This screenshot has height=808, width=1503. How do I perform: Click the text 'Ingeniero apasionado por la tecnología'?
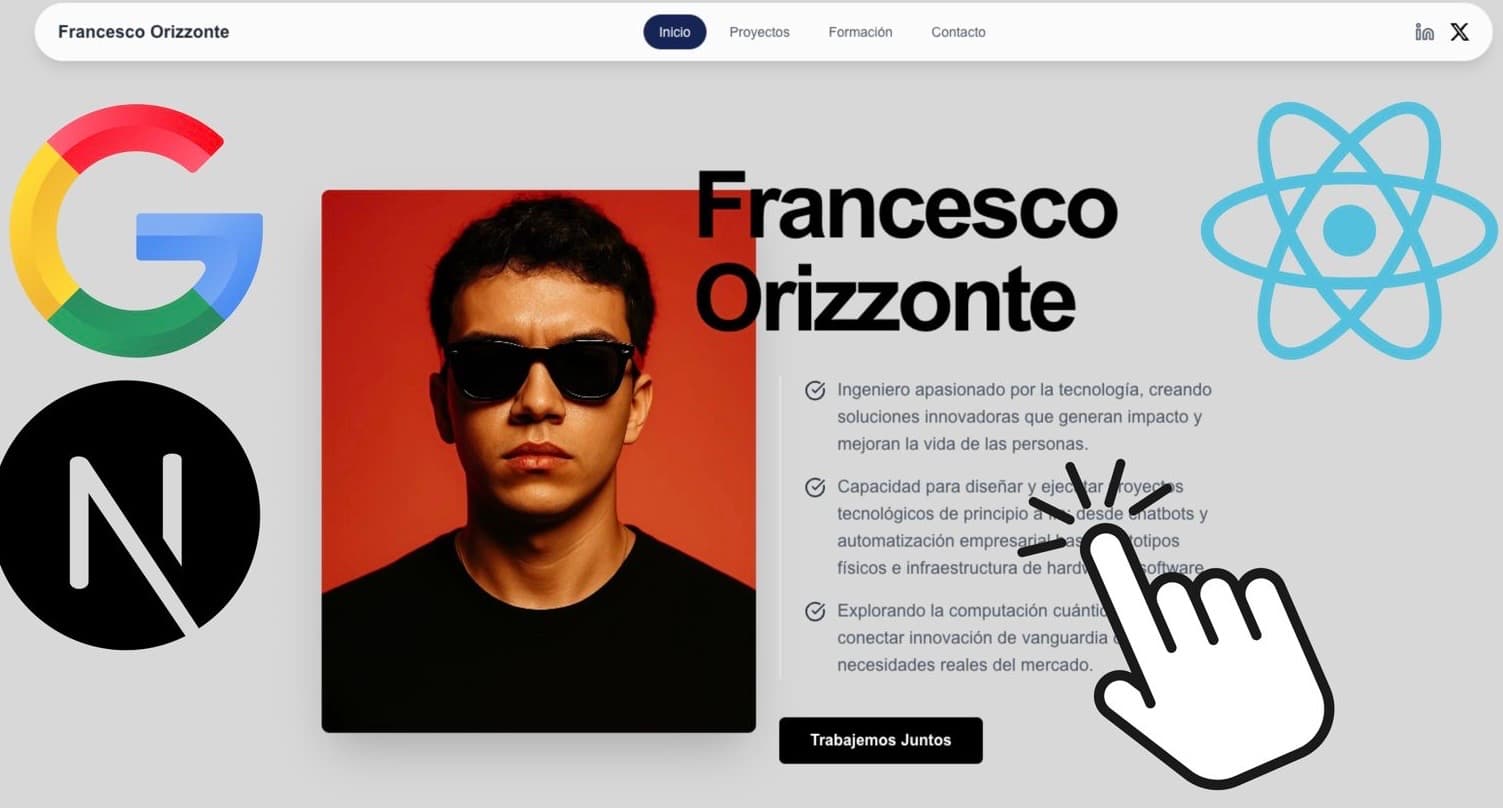(x=992, y=389)
